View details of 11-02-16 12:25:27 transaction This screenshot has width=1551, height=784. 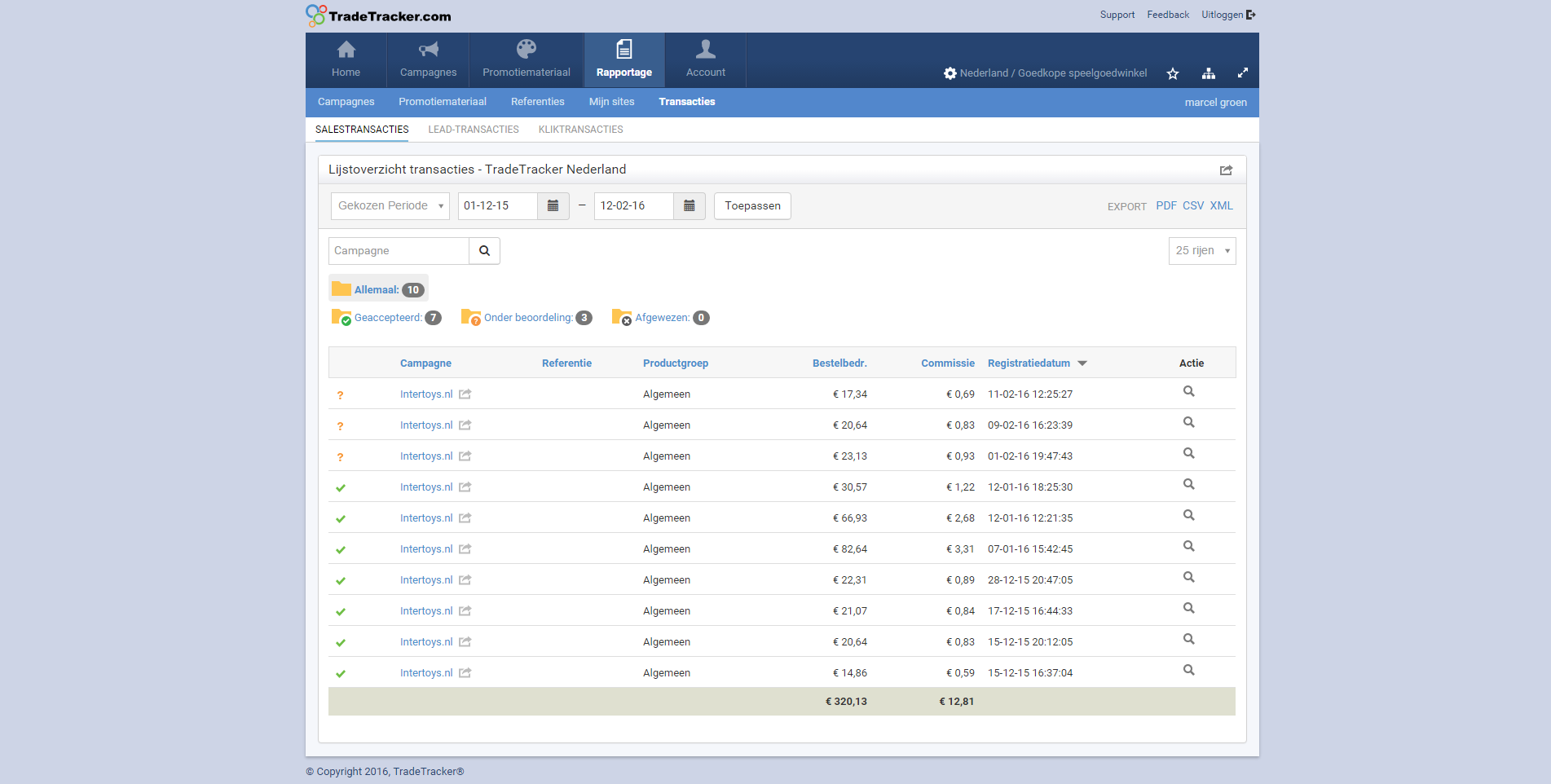coord(1189,391)
